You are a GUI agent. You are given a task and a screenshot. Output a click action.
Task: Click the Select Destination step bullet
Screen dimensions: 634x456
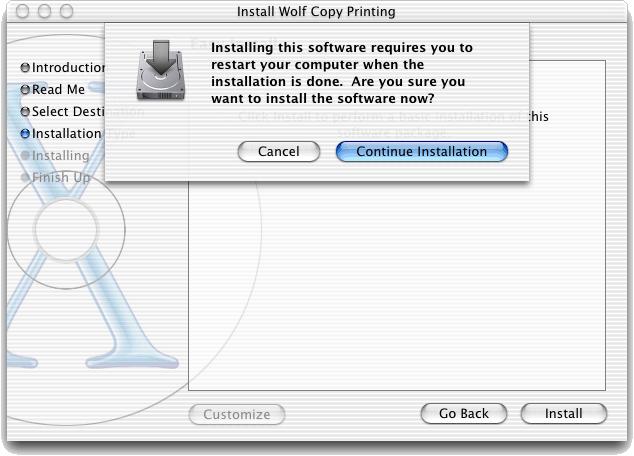click(x=25, y=111)
